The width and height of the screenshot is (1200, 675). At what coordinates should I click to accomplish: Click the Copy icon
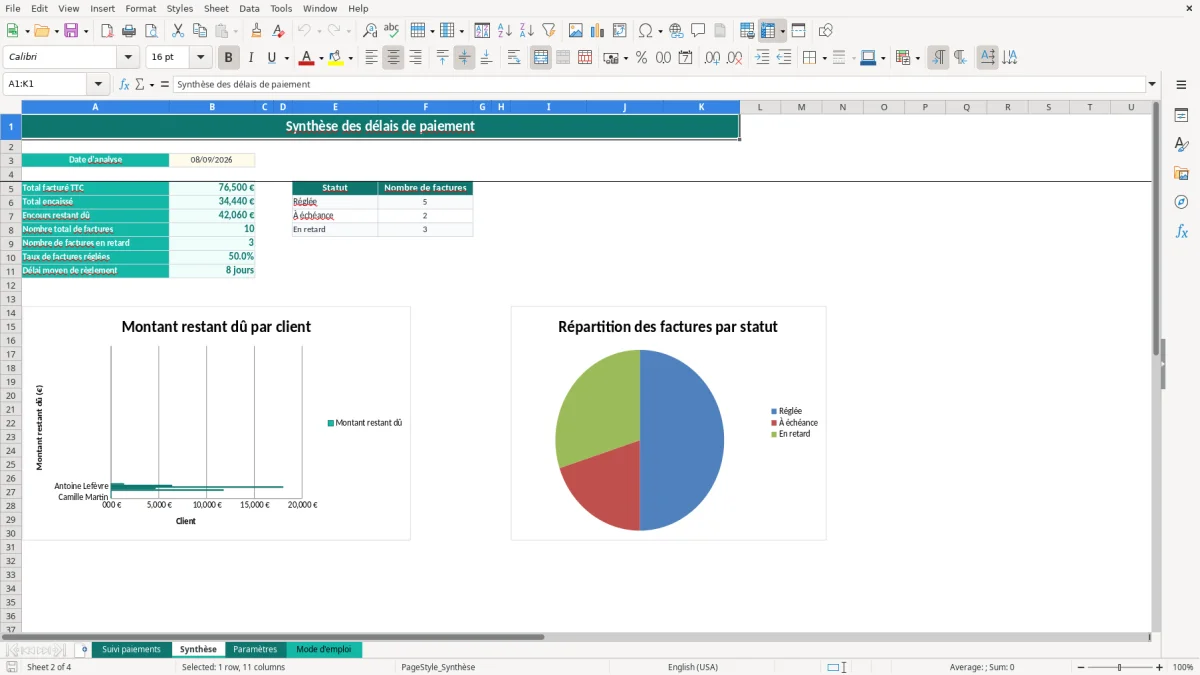pos(200,31)
